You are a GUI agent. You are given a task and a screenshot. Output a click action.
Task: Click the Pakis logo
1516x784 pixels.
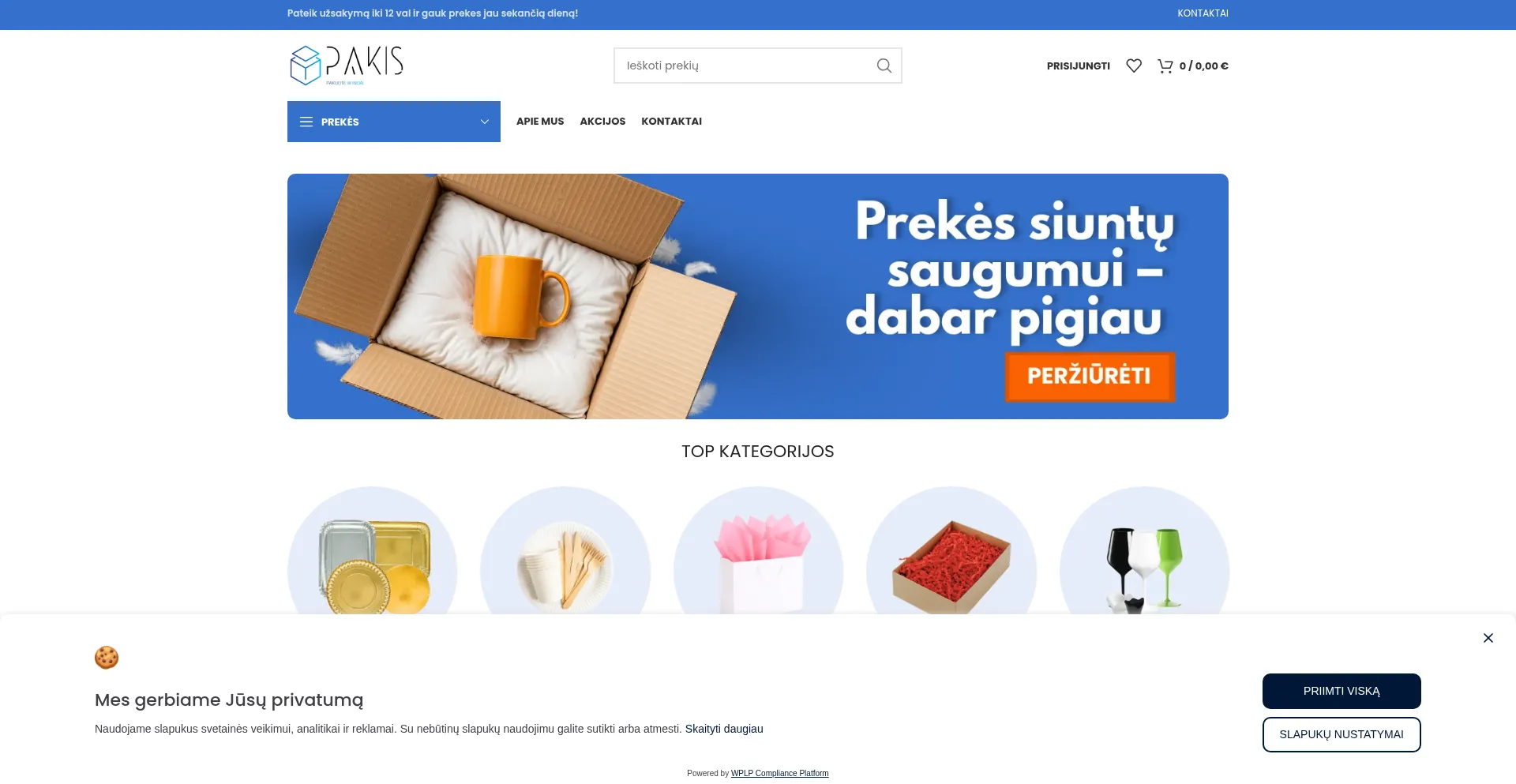pyautogui.click(x=347, y=65)
